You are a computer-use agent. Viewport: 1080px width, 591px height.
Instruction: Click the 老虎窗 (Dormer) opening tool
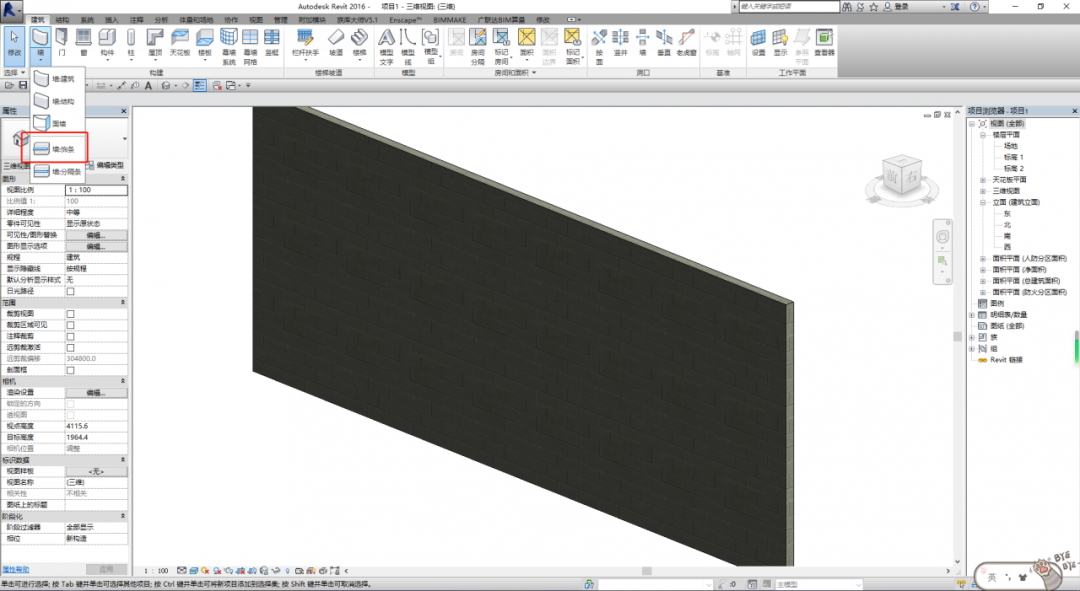click(x=686, y=43)
